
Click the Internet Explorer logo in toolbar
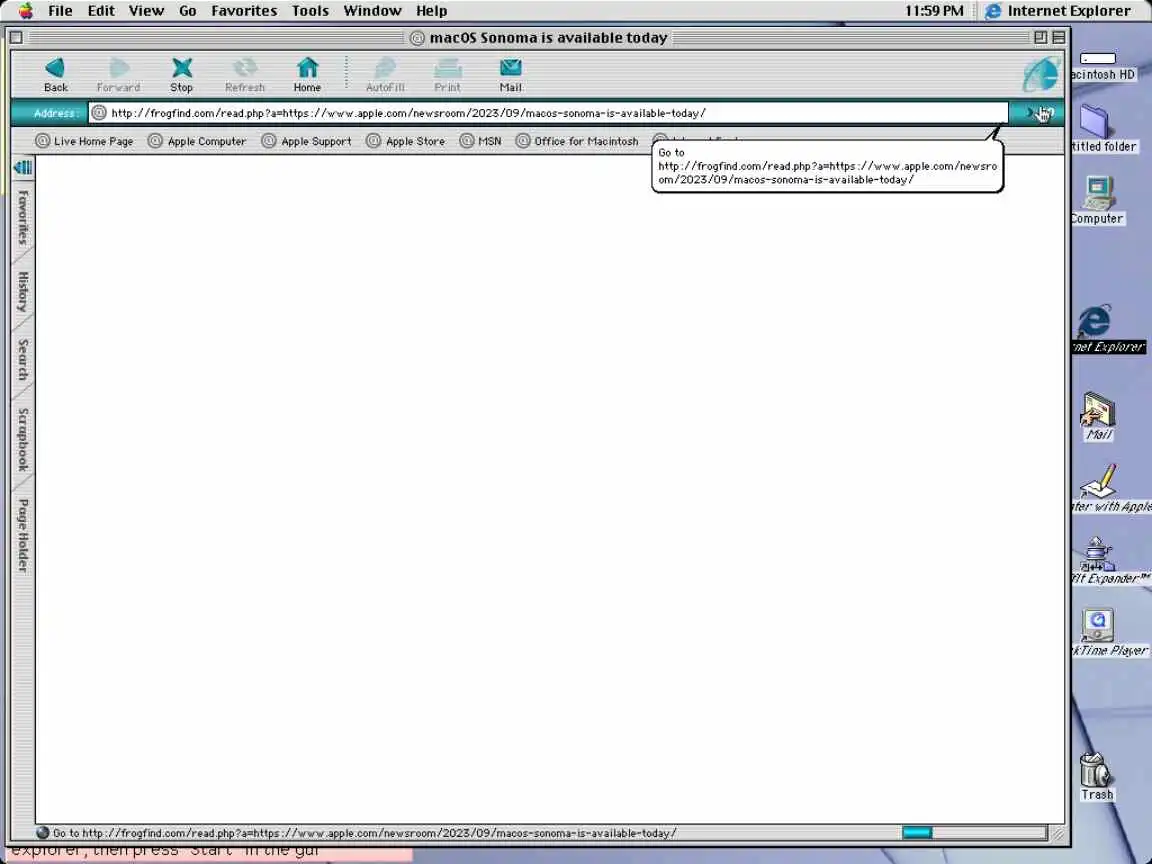tap(1040, 73)
